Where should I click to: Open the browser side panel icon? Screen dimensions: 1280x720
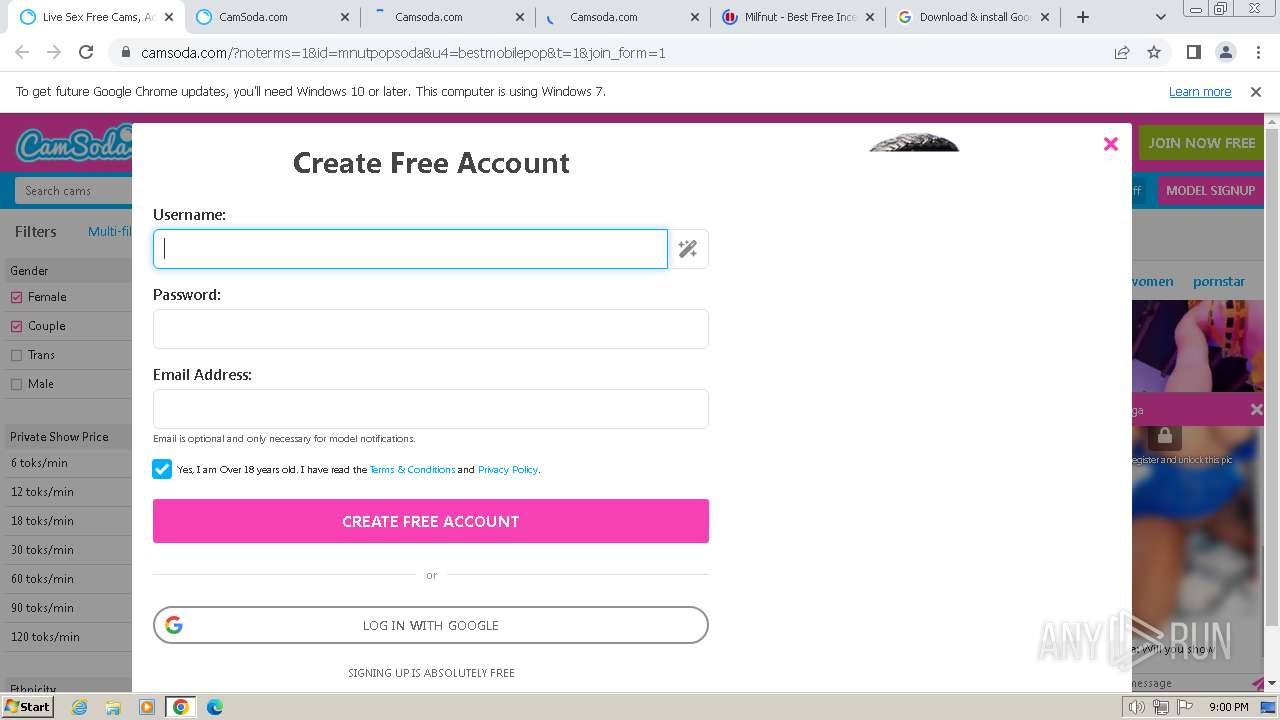coord(1193,52)
